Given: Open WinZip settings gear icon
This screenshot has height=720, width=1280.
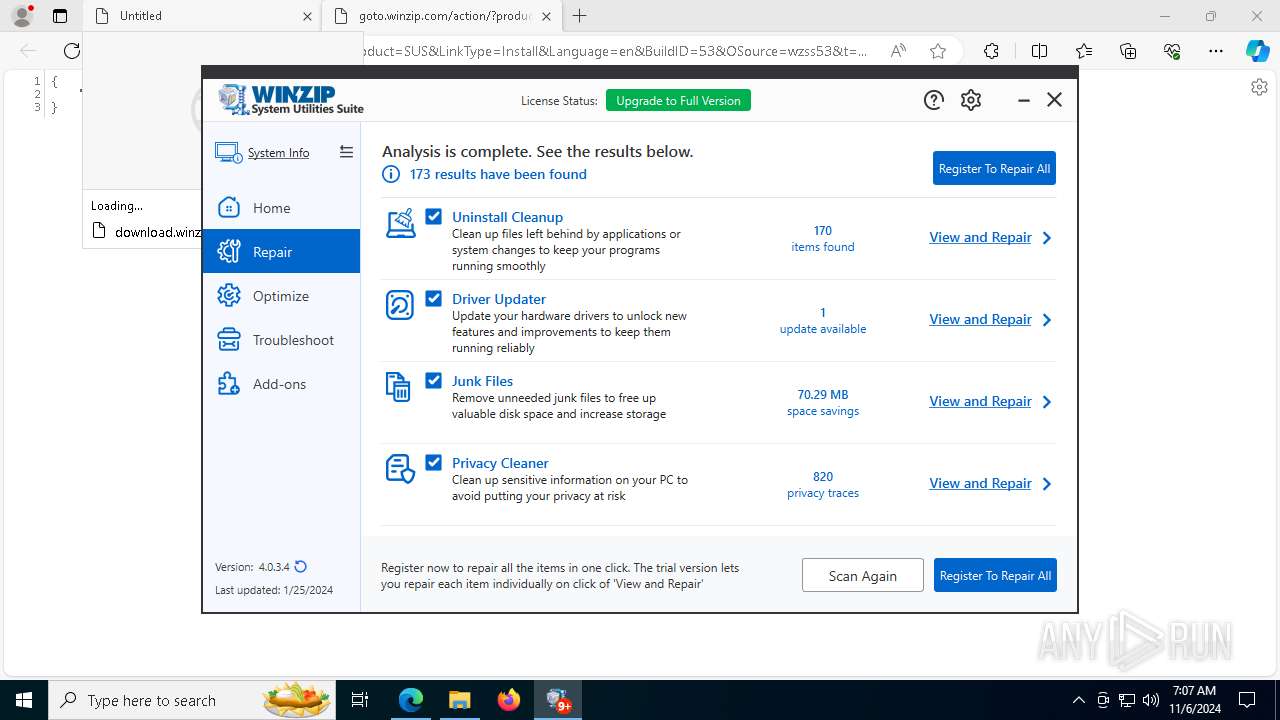Looking at the screenshot, I should (971, 100).
